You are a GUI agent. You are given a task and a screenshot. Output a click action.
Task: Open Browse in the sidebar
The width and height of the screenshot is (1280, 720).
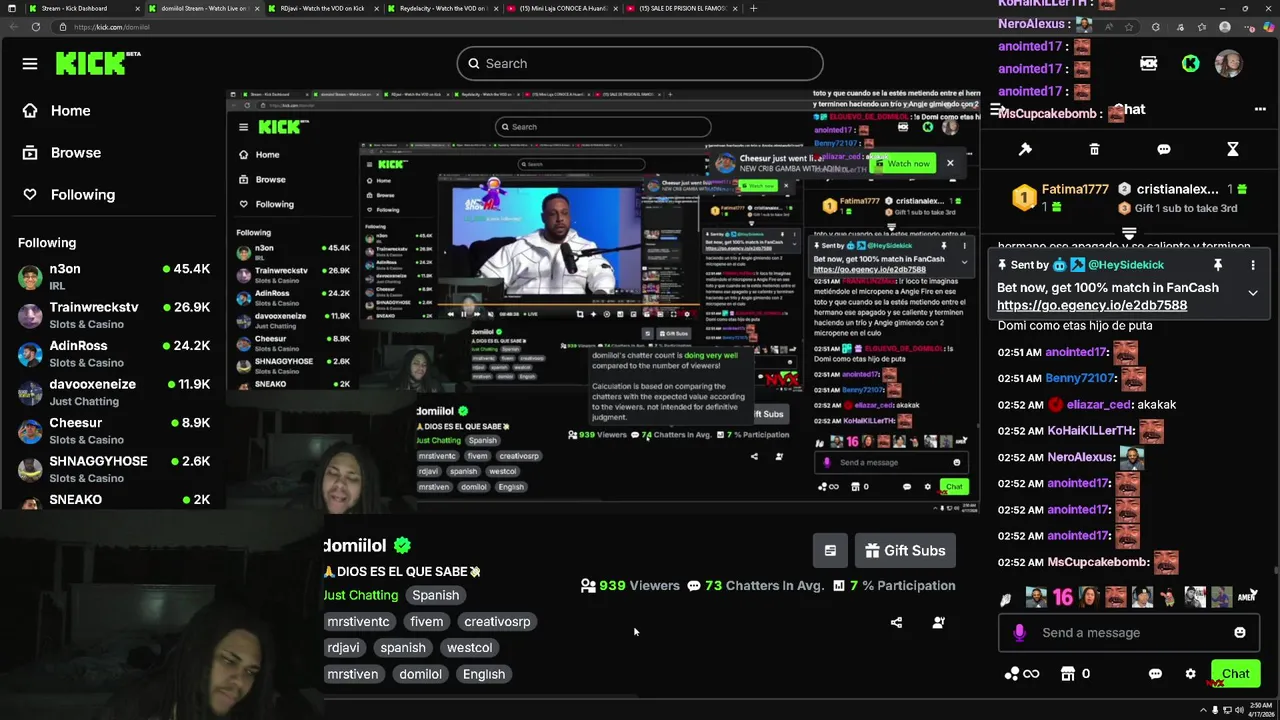click(62, 153)
